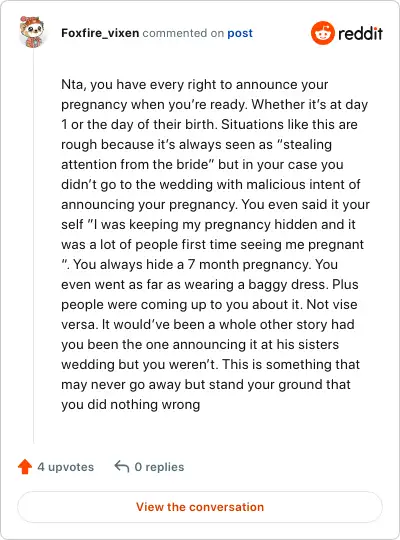The height and width of the screenshot is (540, 400).
Task: Click the Reddit Snoo logo icon
Action: click(322, 33)
